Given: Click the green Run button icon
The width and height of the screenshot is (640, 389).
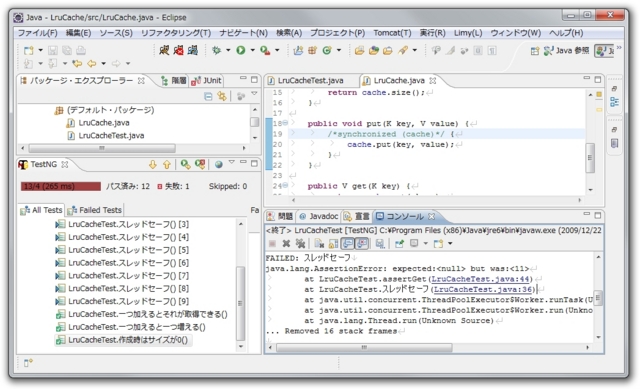Looking at the screenshot, I should (x=241, y=50).
